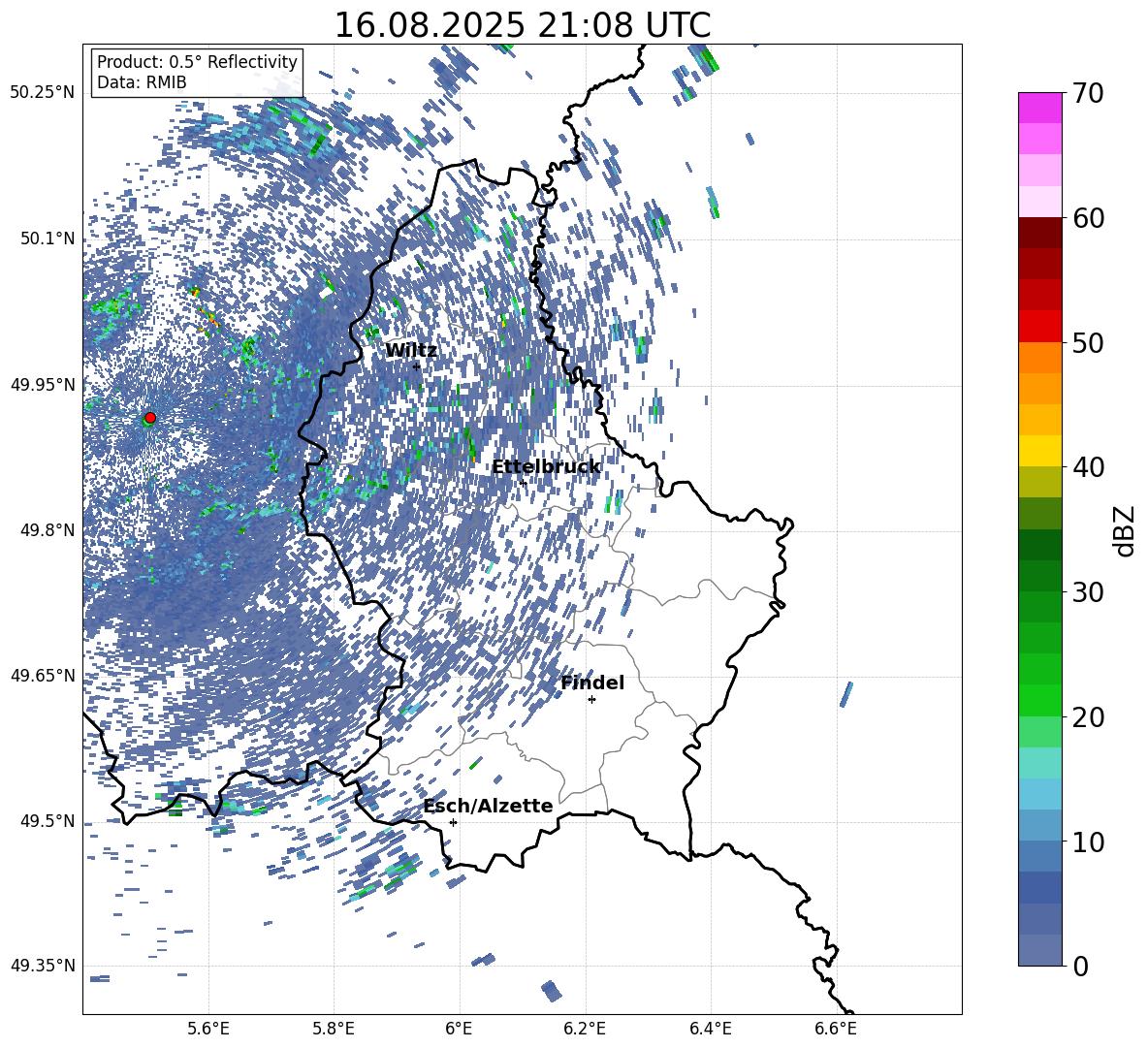Click the Wiltz location cross marker
This screenshot has height=1048, width=1148.
(417, 366)
